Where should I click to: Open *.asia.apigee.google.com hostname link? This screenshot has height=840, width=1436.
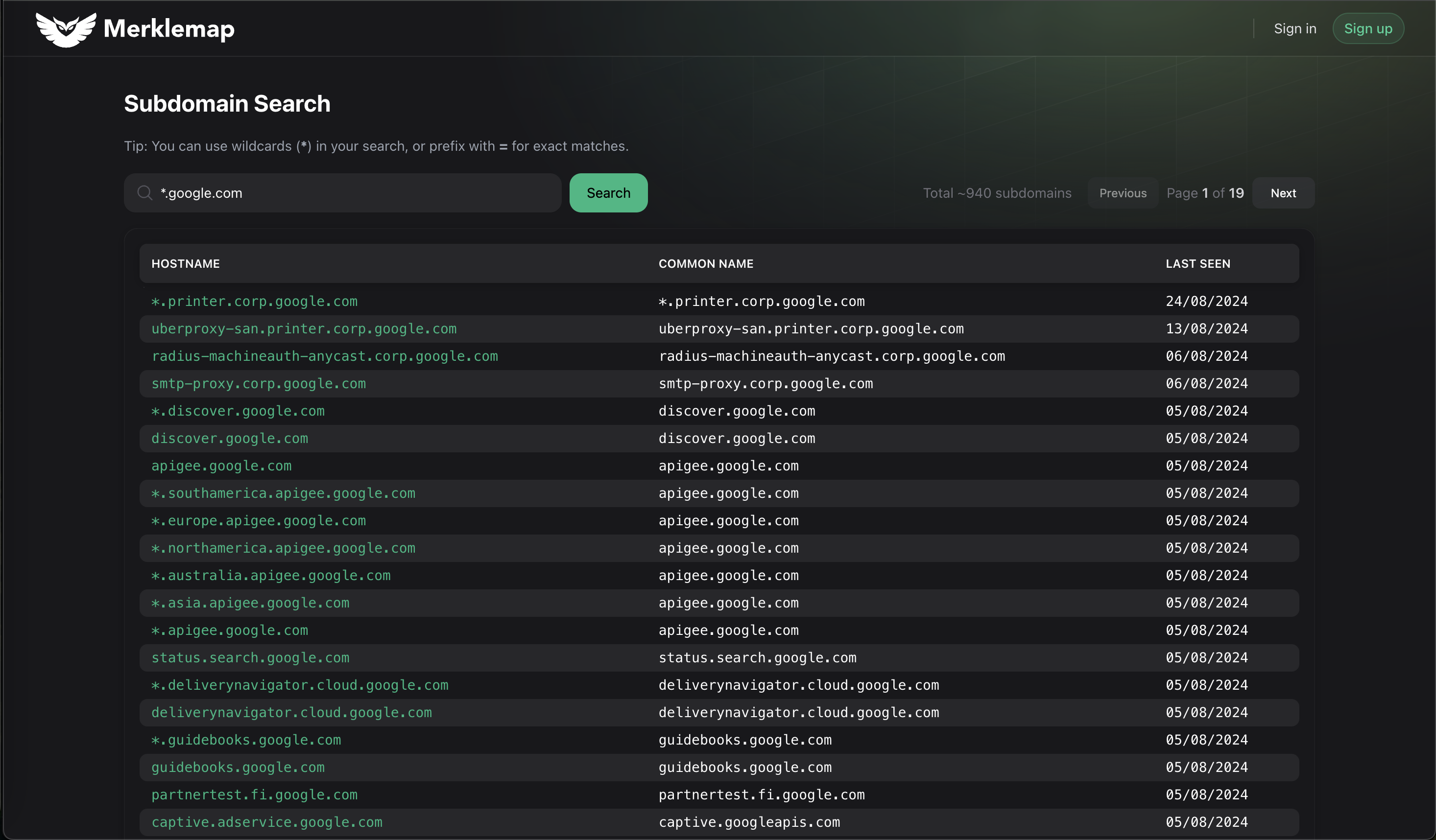pyautogui.click(x=250, y=603)
